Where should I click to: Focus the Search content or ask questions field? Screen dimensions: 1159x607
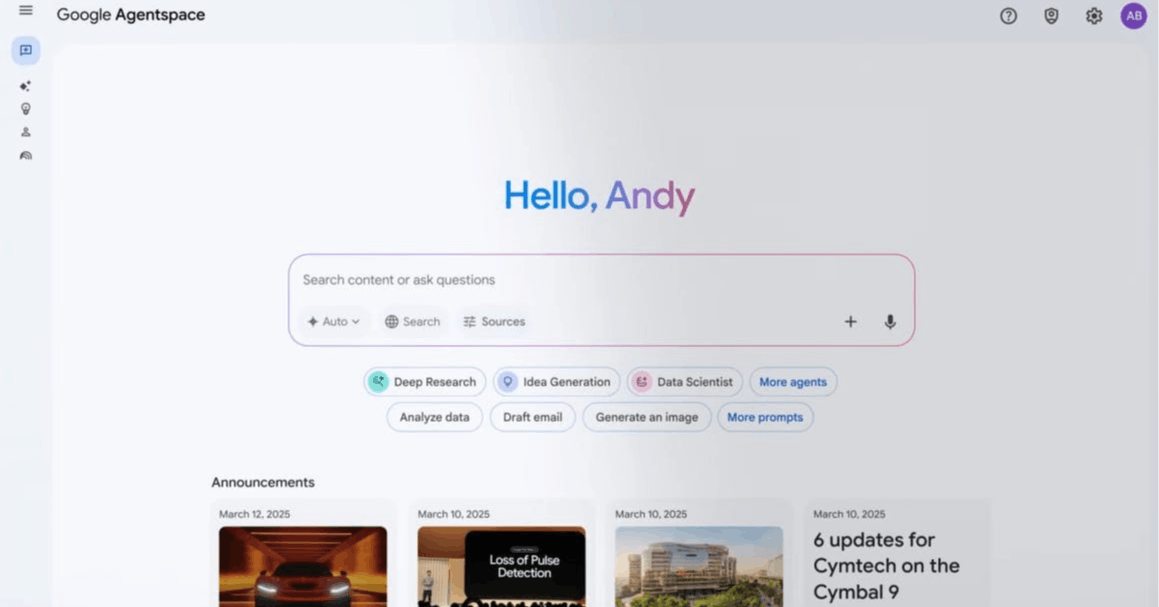coord(601,280)
